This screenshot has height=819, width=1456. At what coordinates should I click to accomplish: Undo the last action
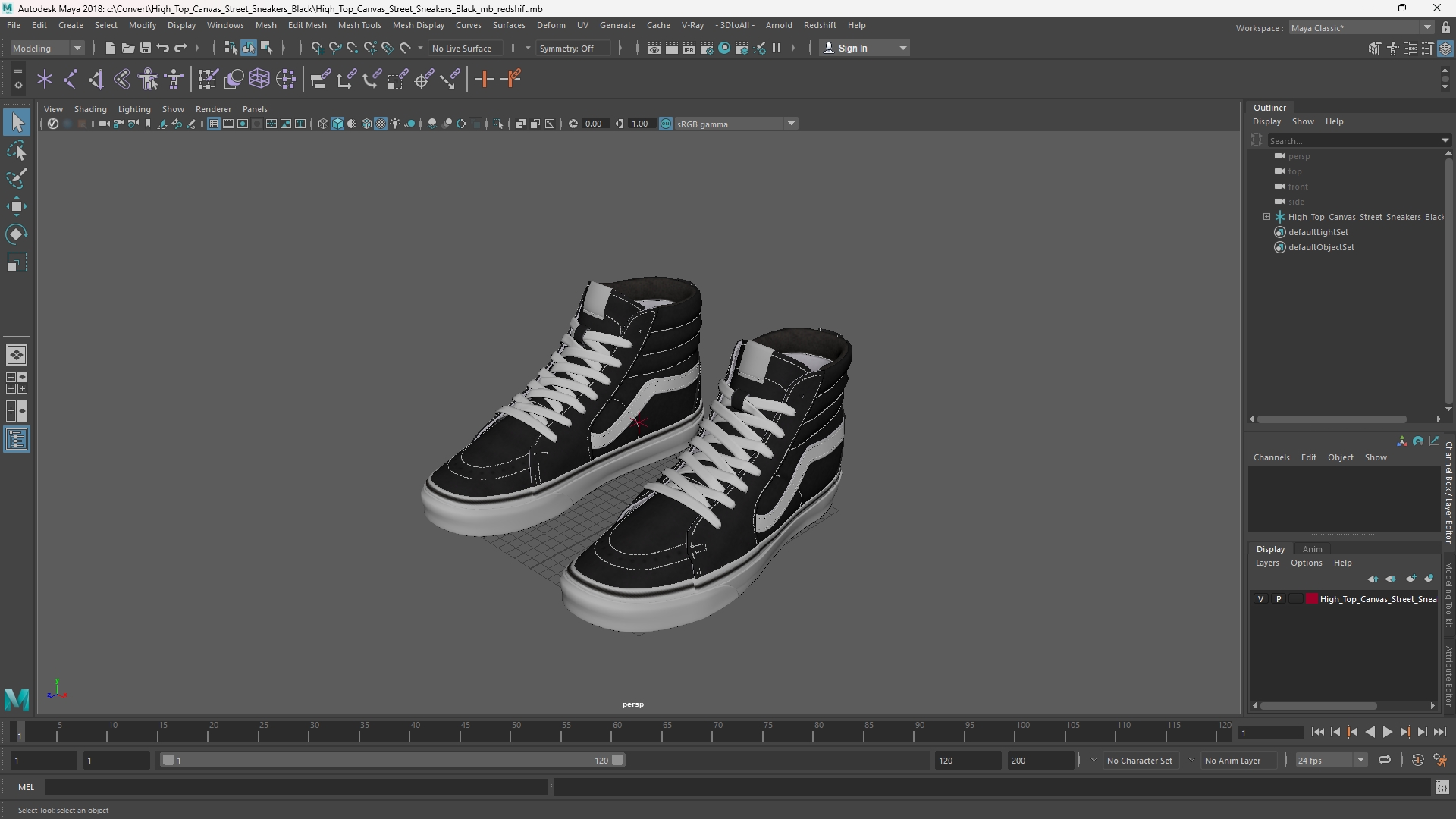click(162, 48)
